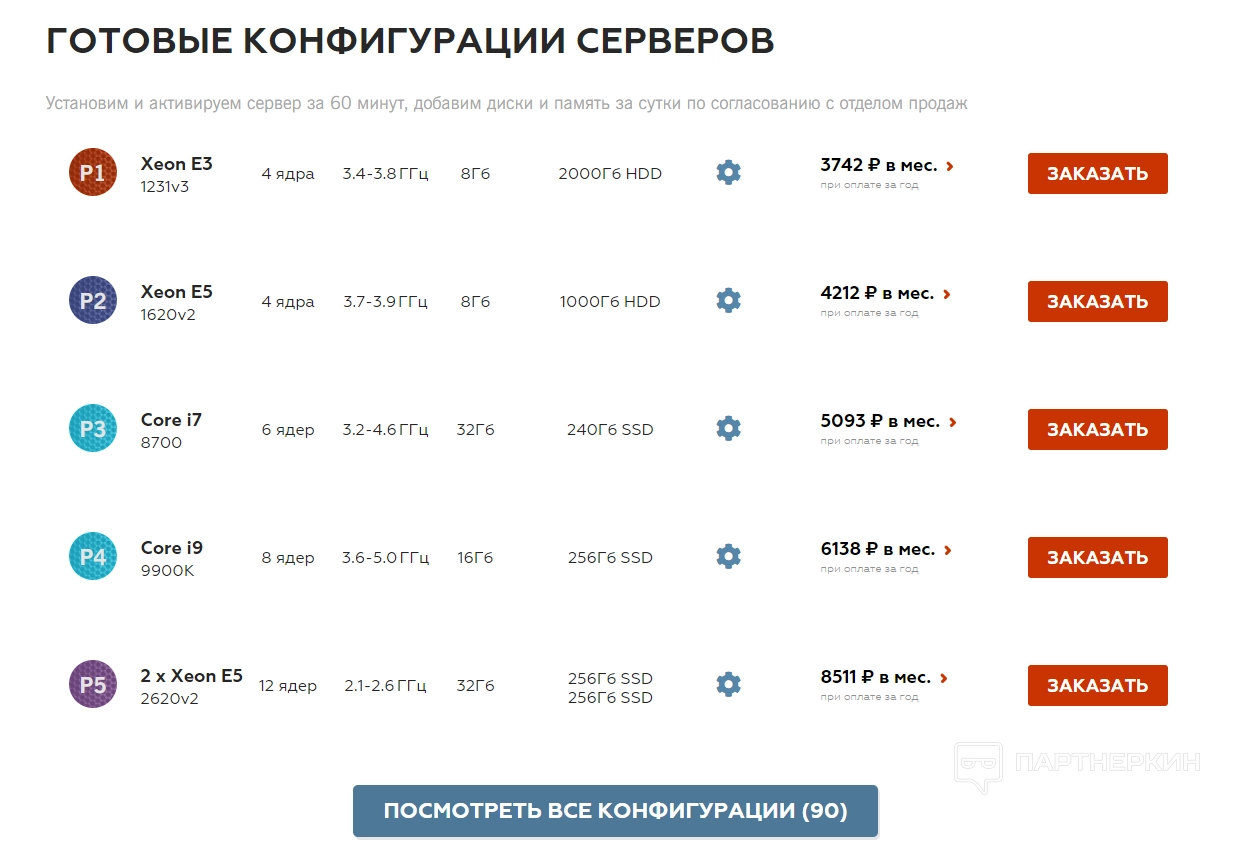Click the 5093 ₽ в мес. price
1252x847 pixels.
(880, 421)
